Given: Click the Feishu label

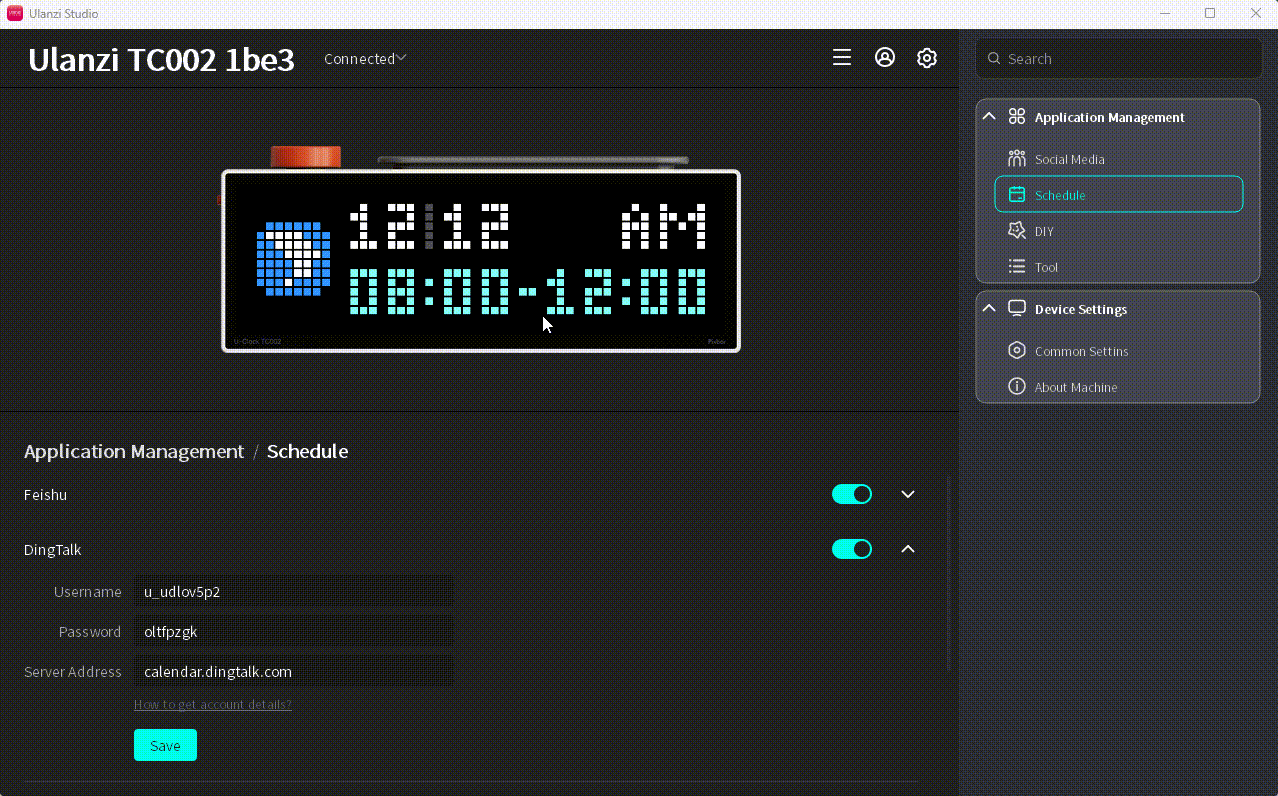Looking at the screenshot, I should coord(46,494).
